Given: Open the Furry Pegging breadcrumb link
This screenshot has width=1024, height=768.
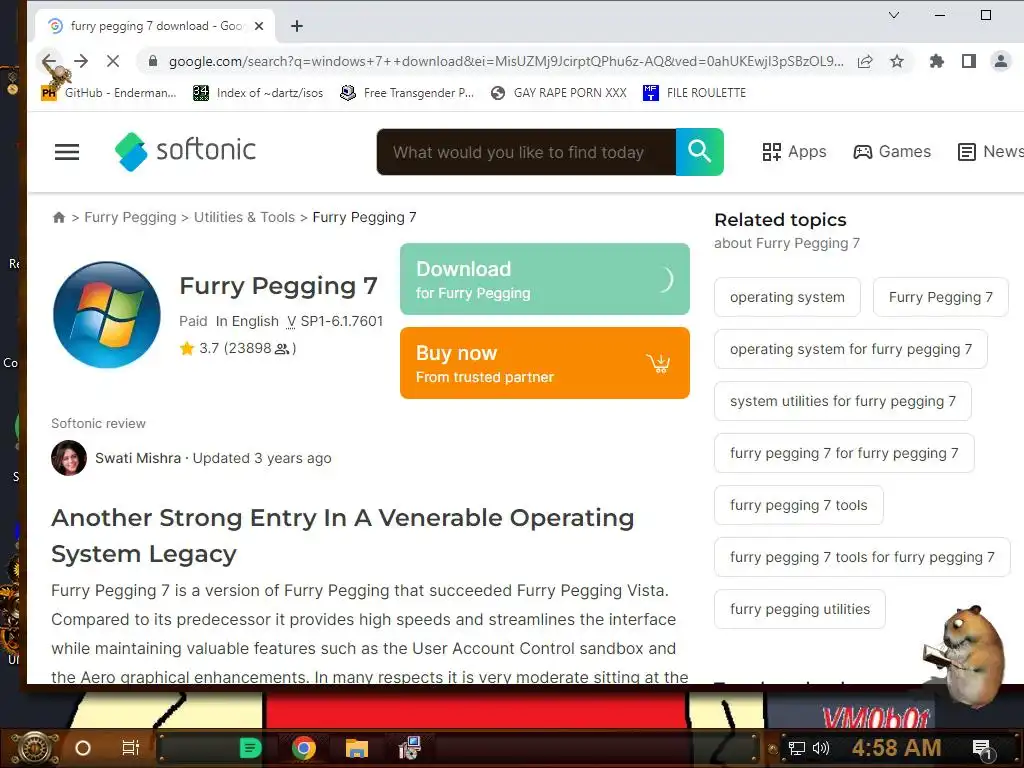Looking at the screenshot, I should [x=130, y=217].
